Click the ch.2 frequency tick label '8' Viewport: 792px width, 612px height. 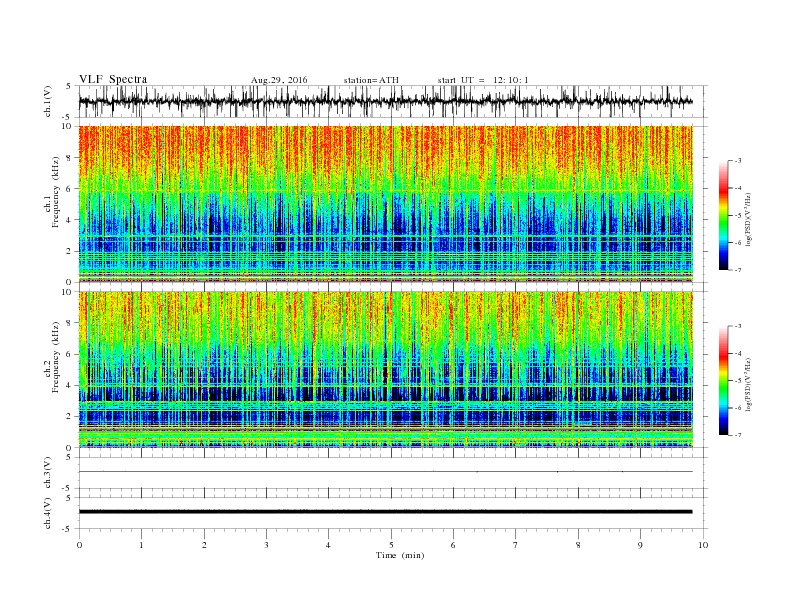pyautogui.click(x=70, y=323)
